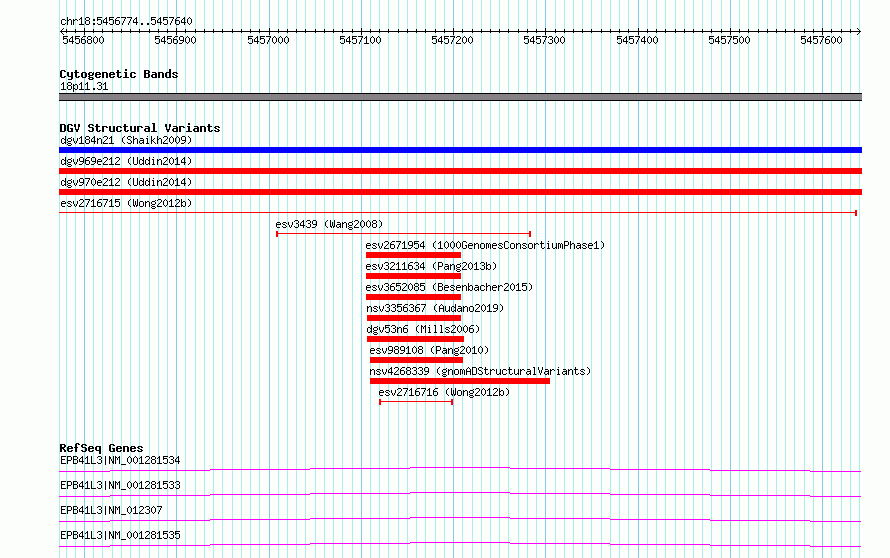Click ruler position 5457300
The height and width of the screenshot is (558, 890).
pos(544,40)
